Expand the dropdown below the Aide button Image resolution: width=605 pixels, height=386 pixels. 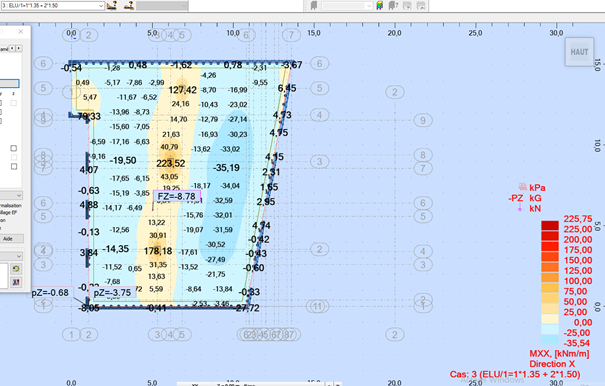11,256
